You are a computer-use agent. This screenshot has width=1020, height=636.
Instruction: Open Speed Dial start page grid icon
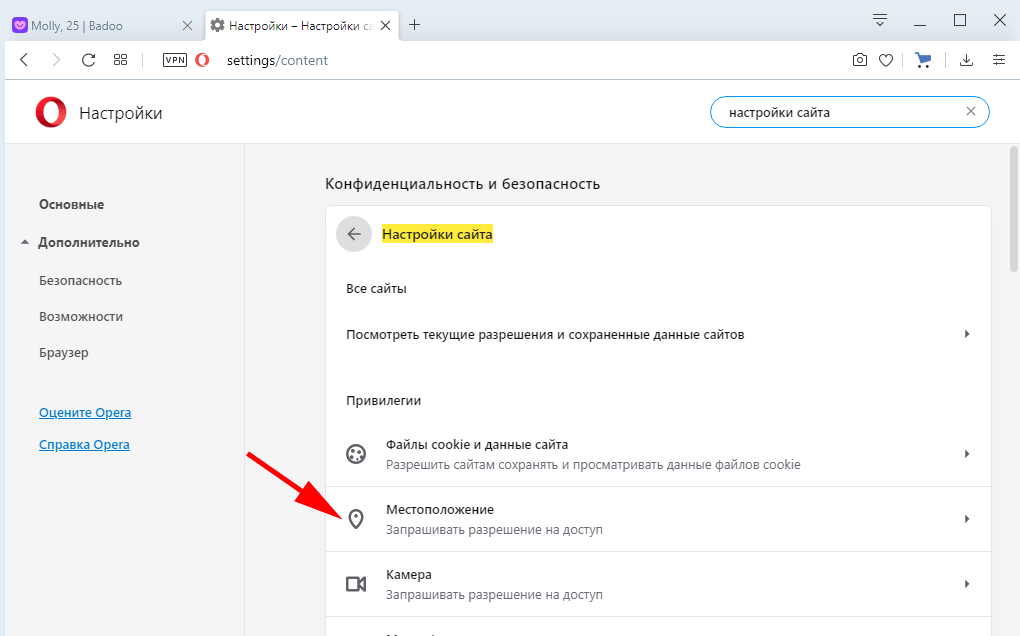click(121, 60)
